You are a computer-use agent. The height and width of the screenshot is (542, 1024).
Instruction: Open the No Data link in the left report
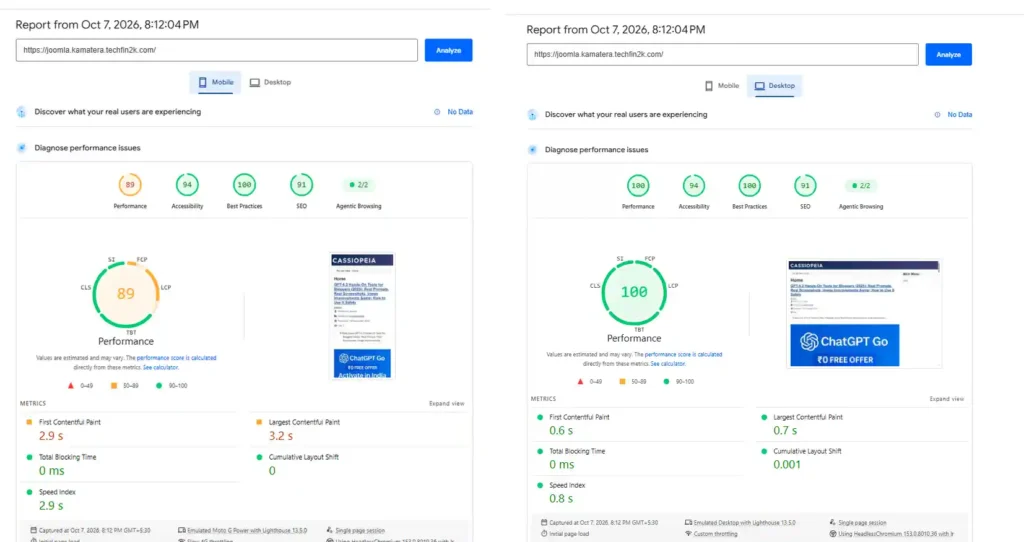tap(460, 112)
